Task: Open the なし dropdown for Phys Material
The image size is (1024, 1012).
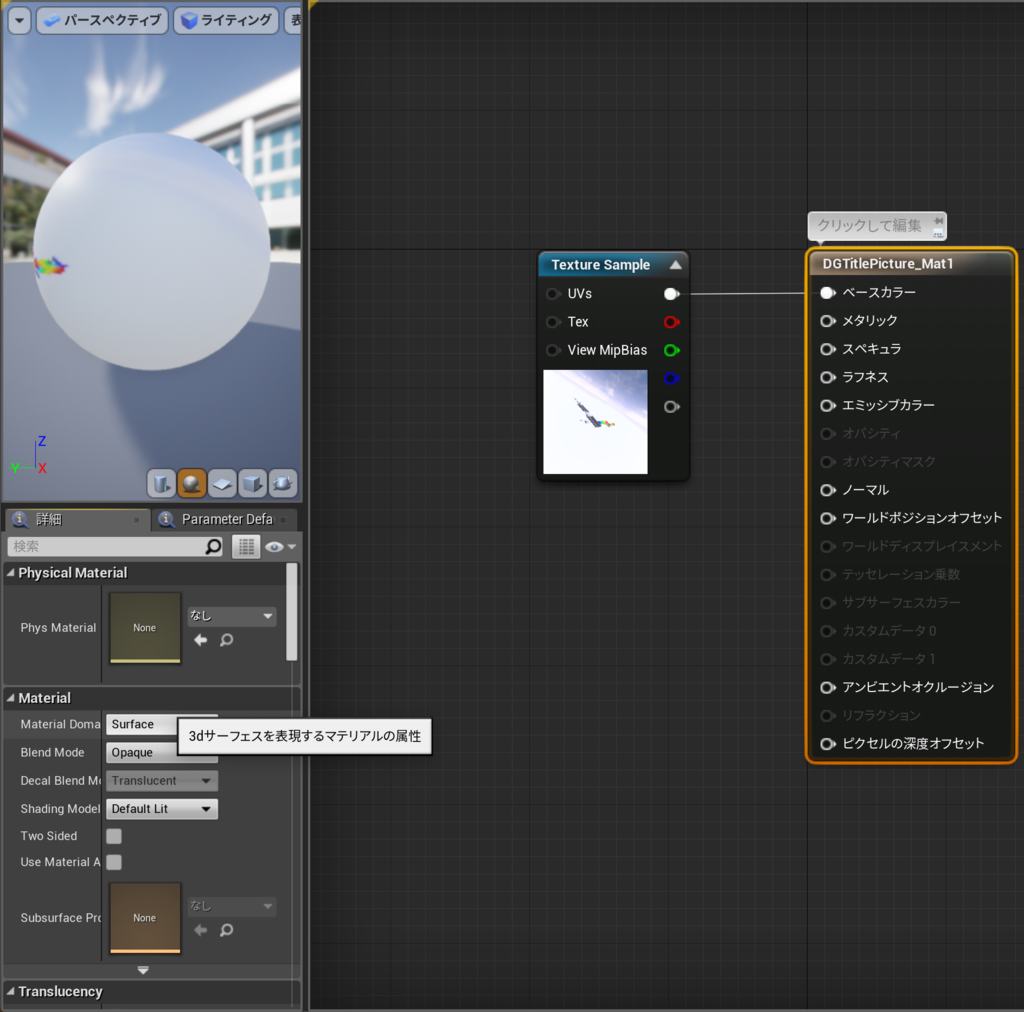Action: [231, 616]
